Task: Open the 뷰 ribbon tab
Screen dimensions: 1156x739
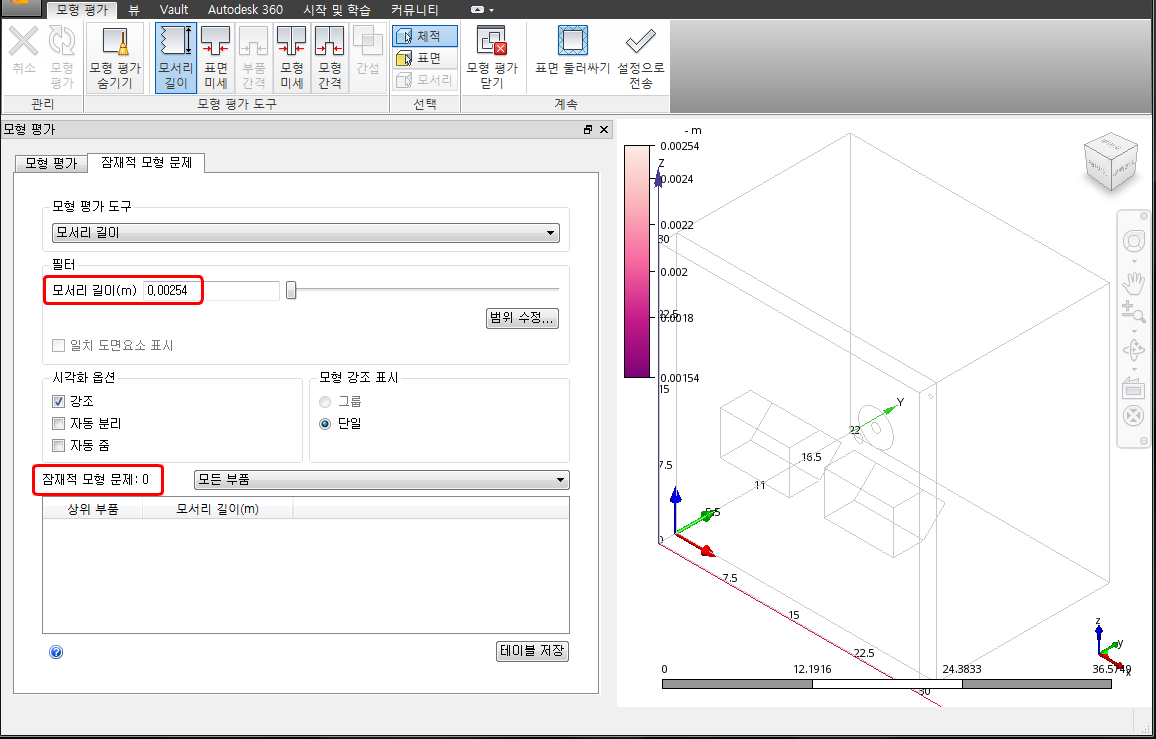Action: coord(133,10)
